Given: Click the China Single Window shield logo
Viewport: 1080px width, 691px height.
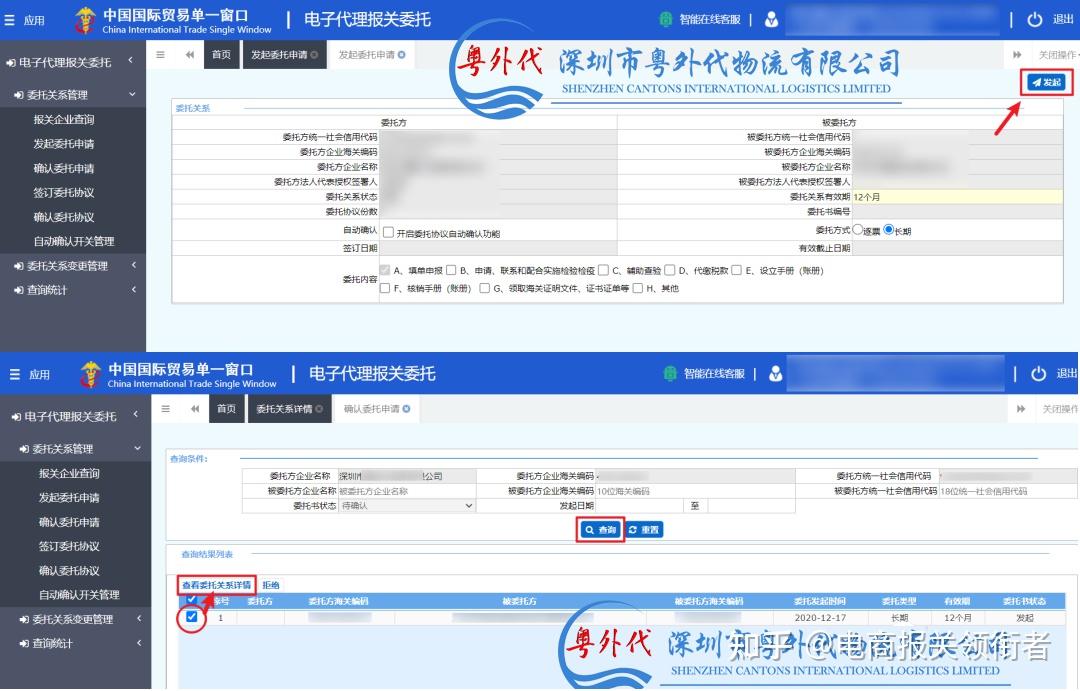Looking at the screenshot, I should tap(88, 19).
